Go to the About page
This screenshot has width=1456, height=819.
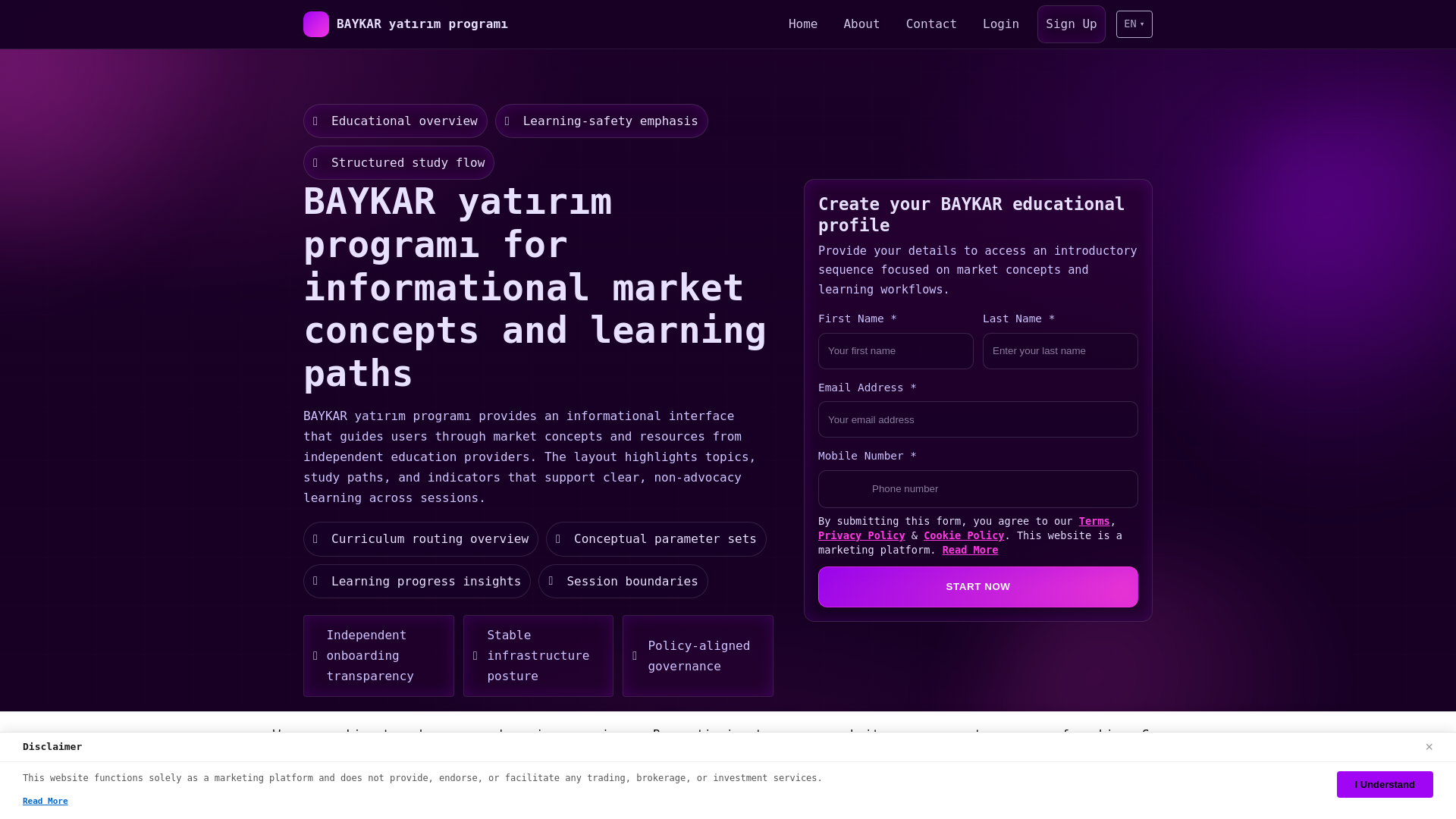pyautogui.click(x=861, y=24)
